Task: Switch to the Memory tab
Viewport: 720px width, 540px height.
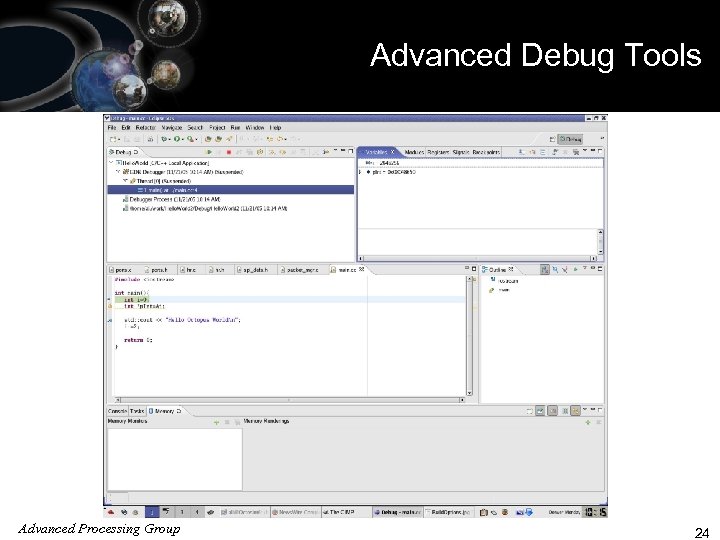Action: click(164, 411)
